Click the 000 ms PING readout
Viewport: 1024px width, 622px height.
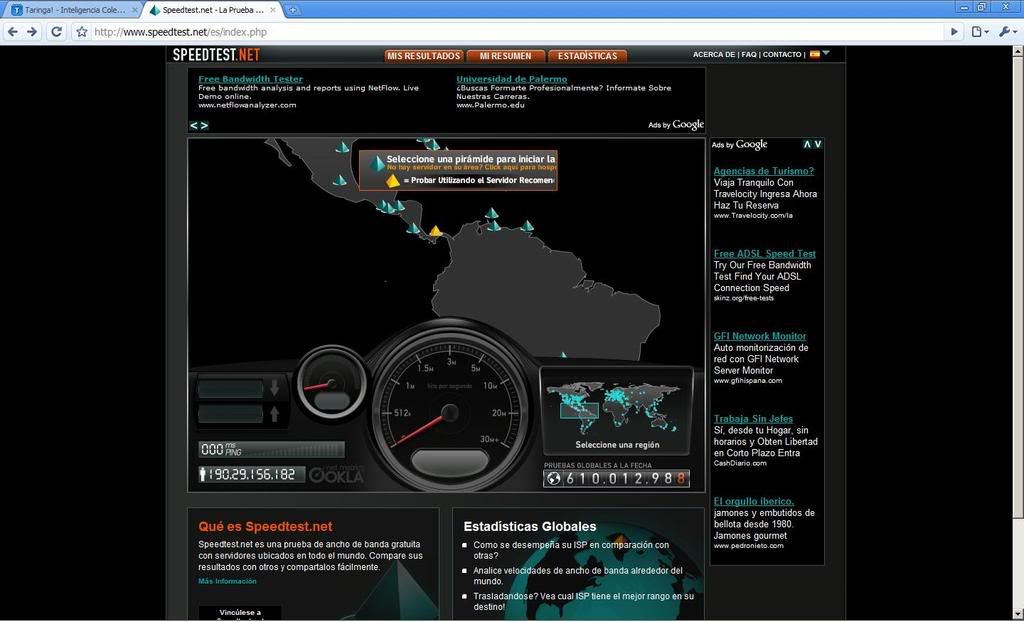[271, 450]
